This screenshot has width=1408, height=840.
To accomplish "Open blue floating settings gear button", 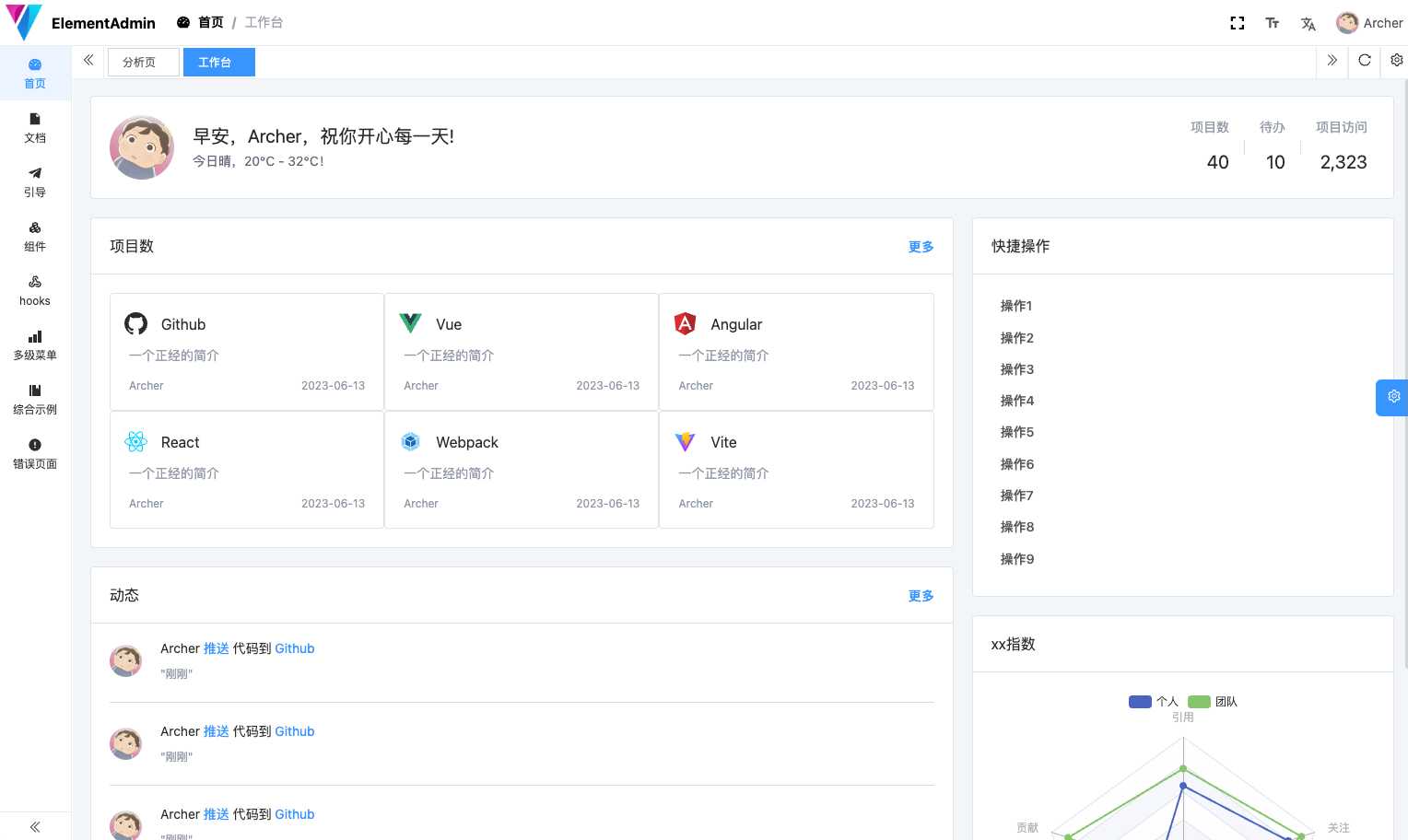I will pos(1392,397).
